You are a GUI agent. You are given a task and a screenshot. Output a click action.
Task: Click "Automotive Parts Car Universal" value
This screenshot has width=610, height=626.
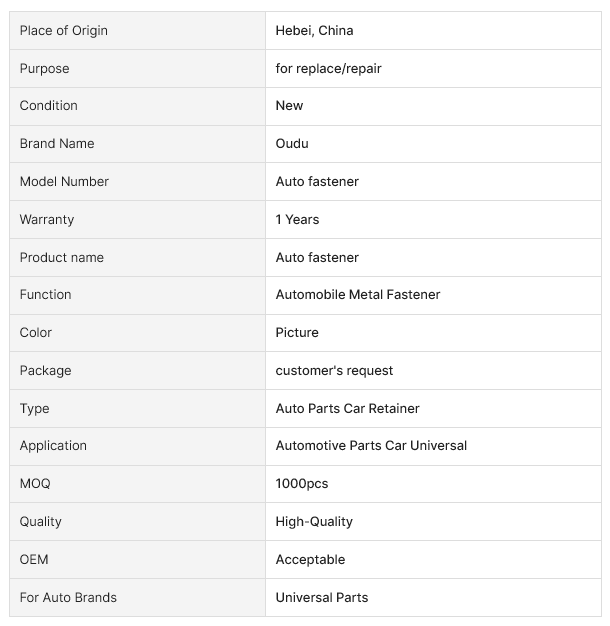pos(371,445)
